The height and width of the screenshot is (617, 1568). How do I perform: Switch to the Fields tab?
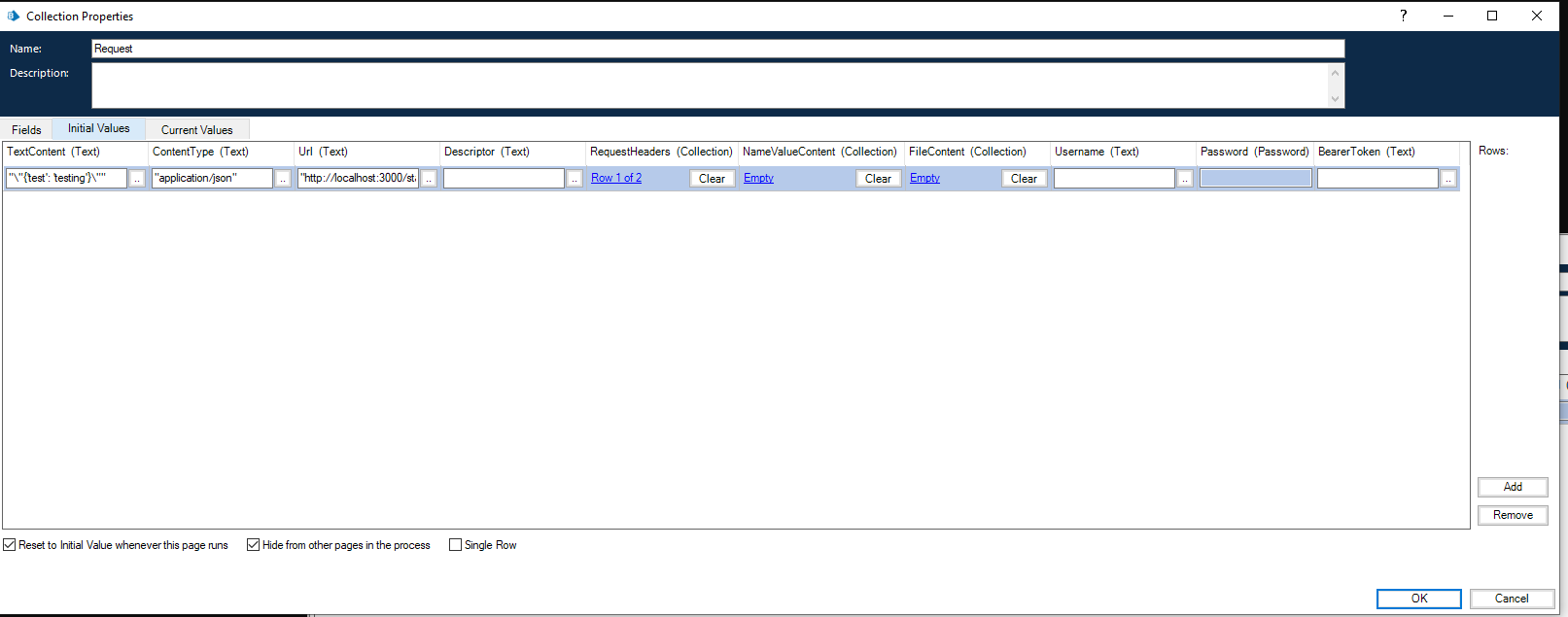pyautogui.click(x=26, y=129)
